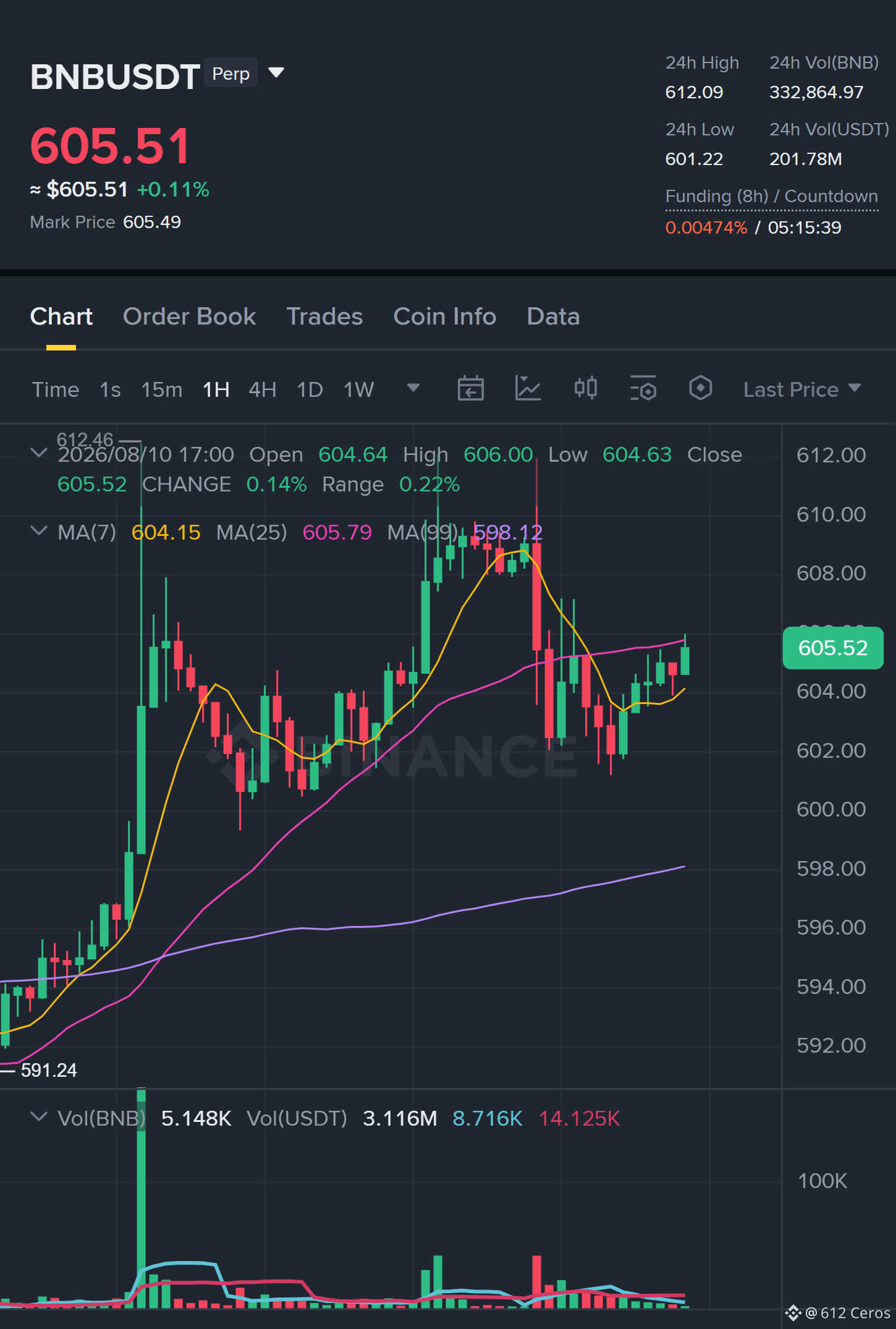Click the 0.00474% funding rate
The height and width of the screenshot is (1329, 896).
706,227
